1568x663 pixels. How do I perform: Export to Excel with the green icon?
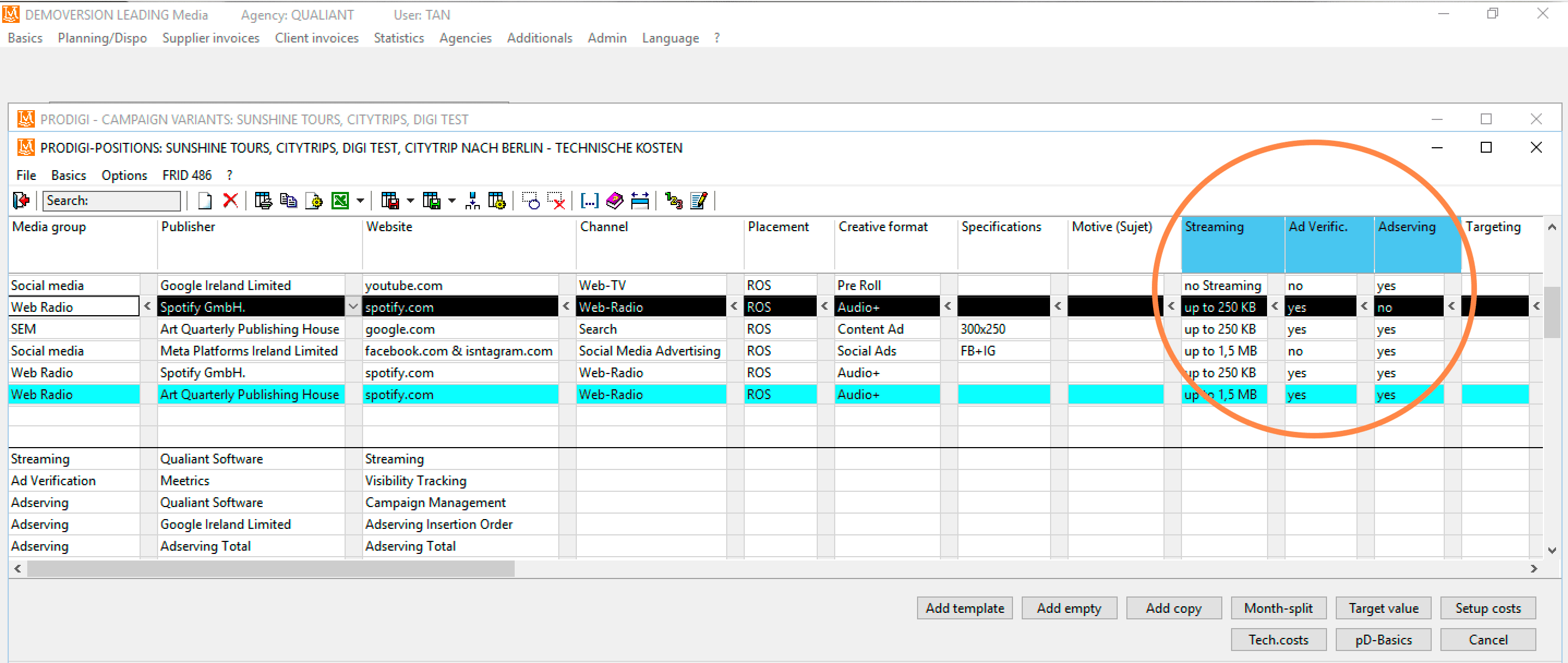point(340,200)
